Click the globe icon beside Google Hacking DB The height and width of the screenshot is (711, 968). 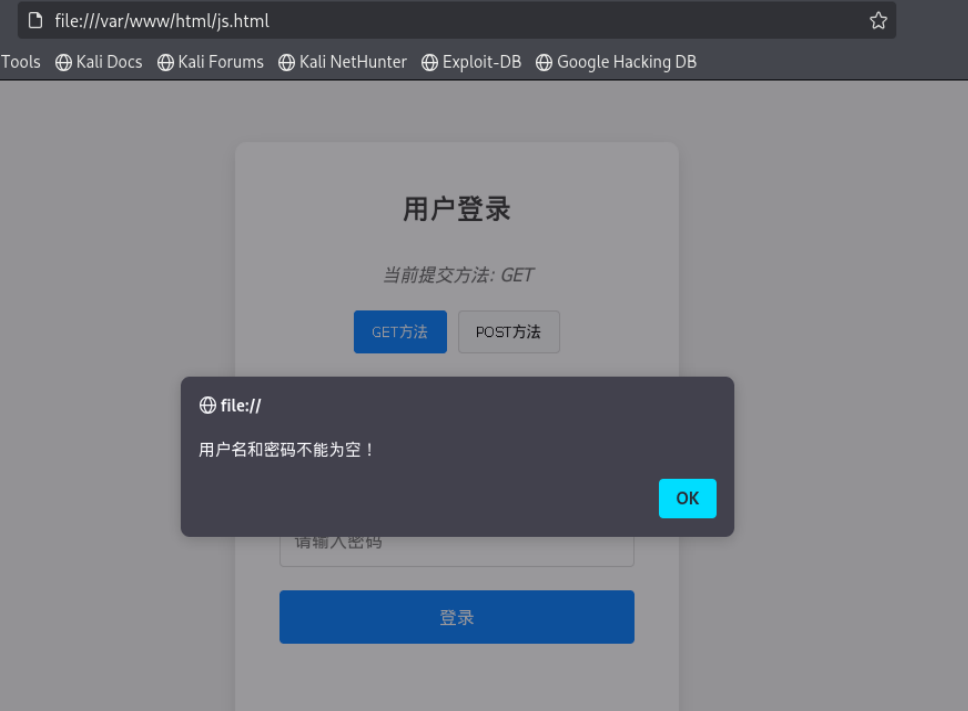coord(543,62)
